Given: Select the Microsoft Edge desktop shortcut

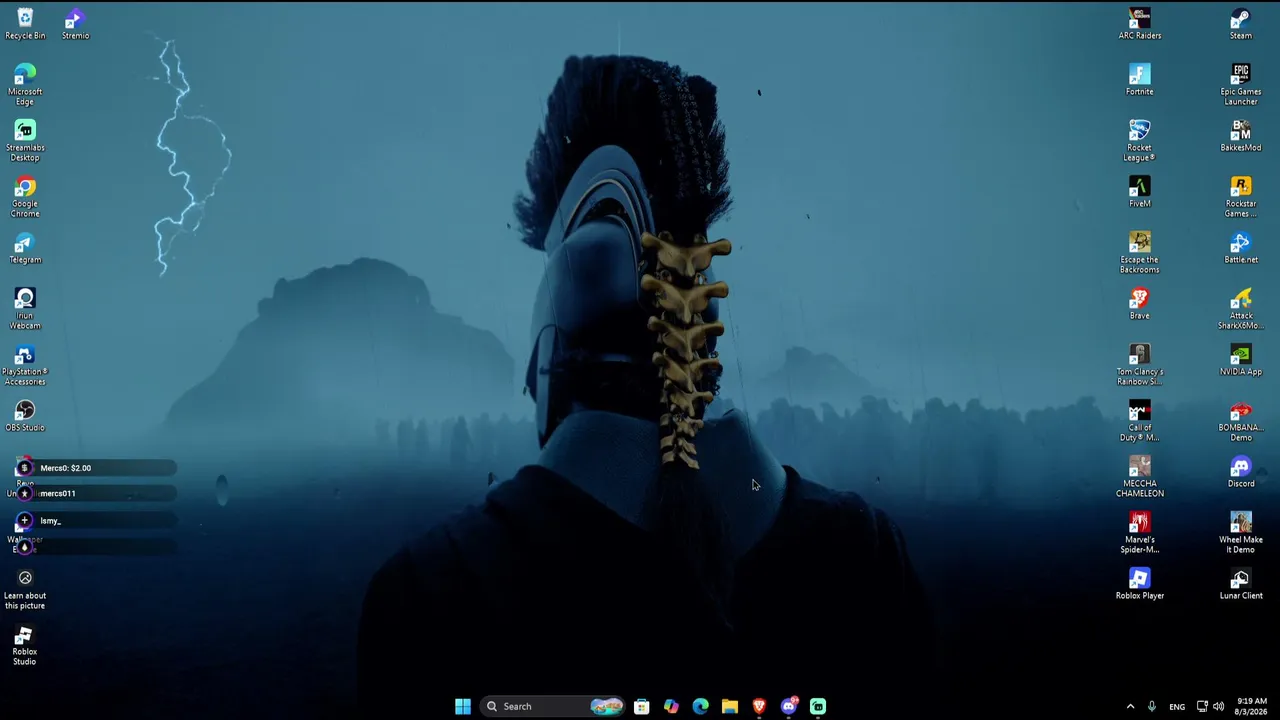Looking at the screenshot, I should 25,85.
